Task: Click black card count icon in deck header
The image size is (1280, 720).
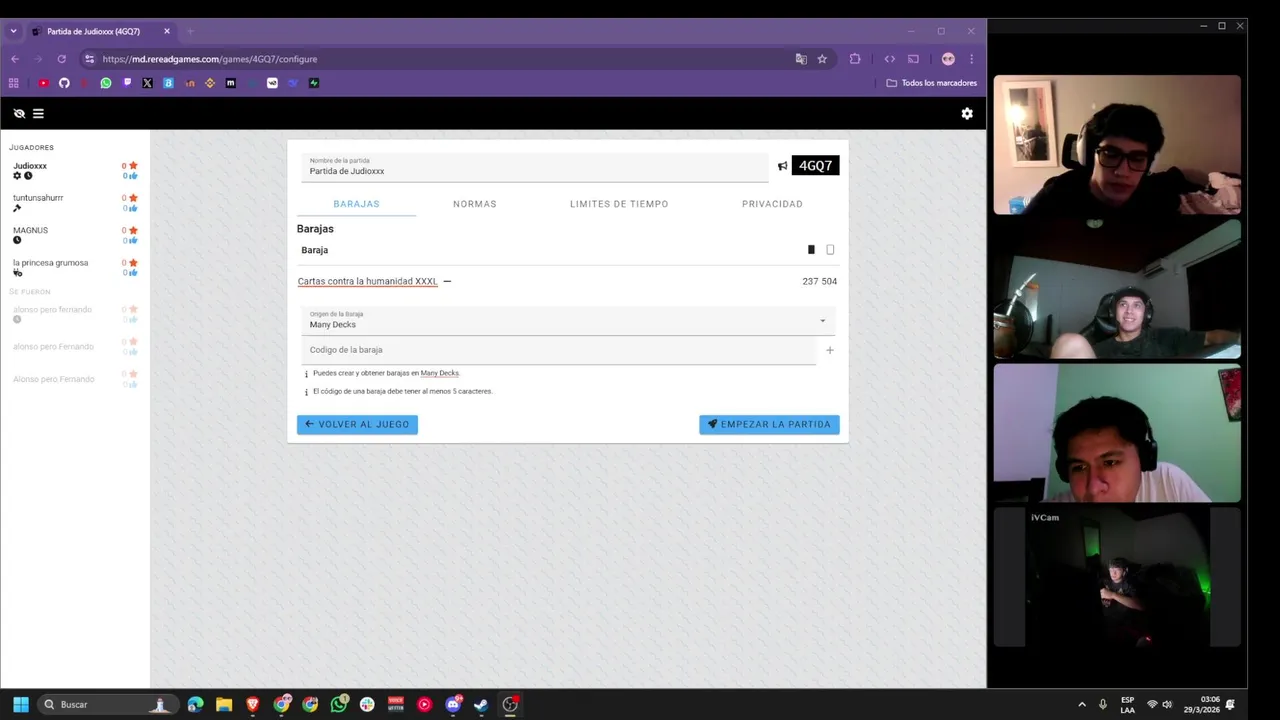Action: [x=811, y=250]
